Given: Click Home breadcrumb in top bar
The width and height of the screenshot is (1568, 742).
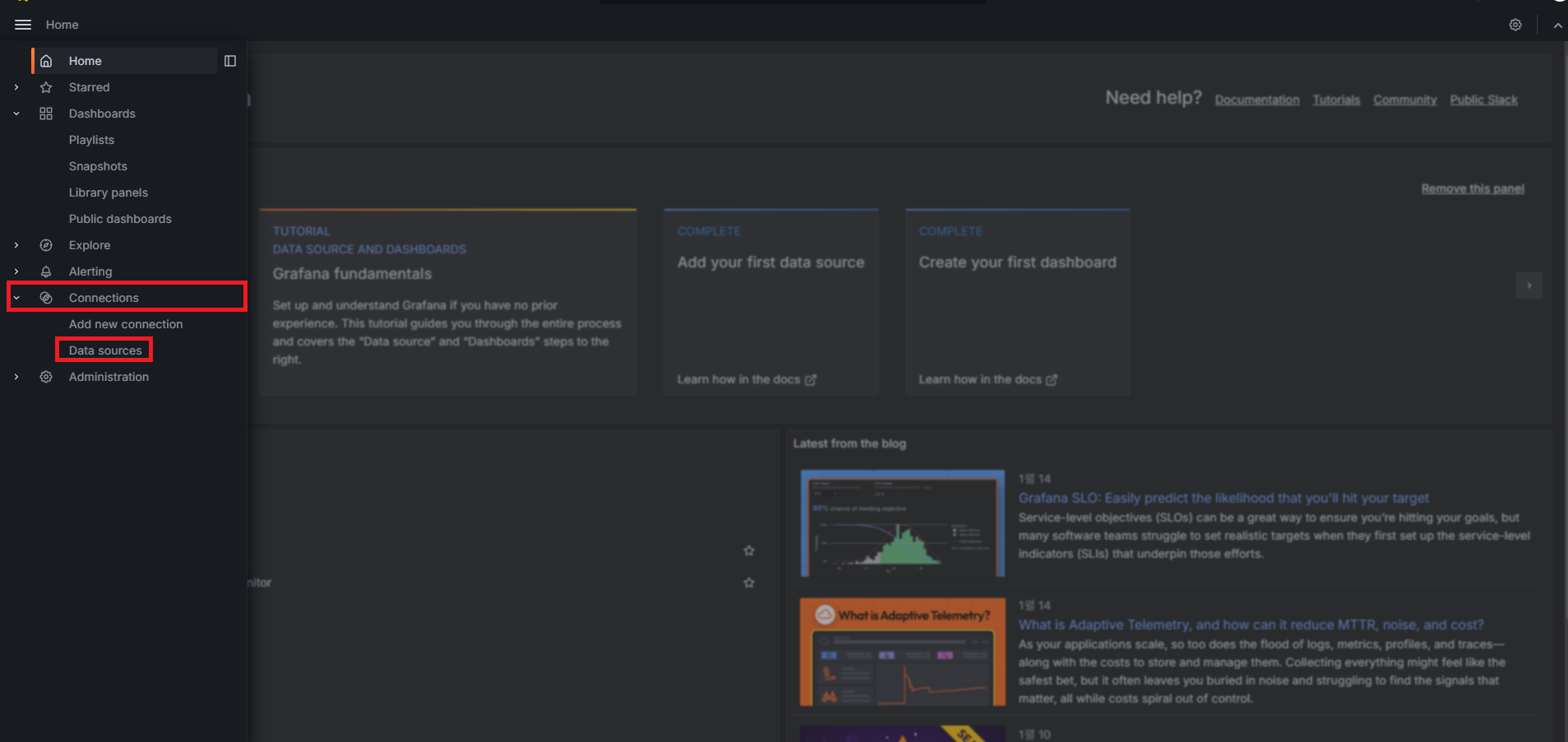Looking at the screenshot, I should (62, 25).
